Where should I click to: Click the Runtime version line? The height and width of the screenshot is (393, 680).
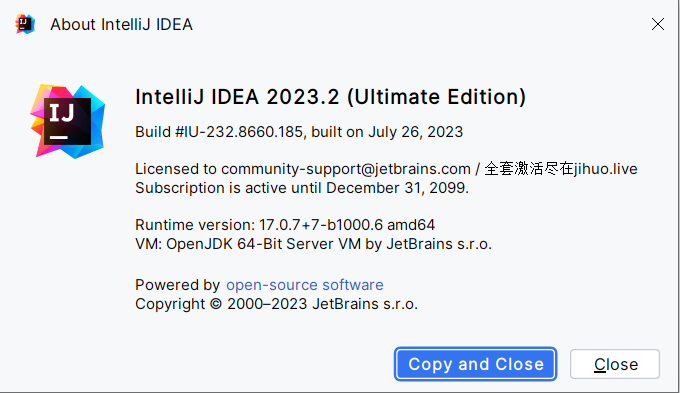tap(285, 225)
